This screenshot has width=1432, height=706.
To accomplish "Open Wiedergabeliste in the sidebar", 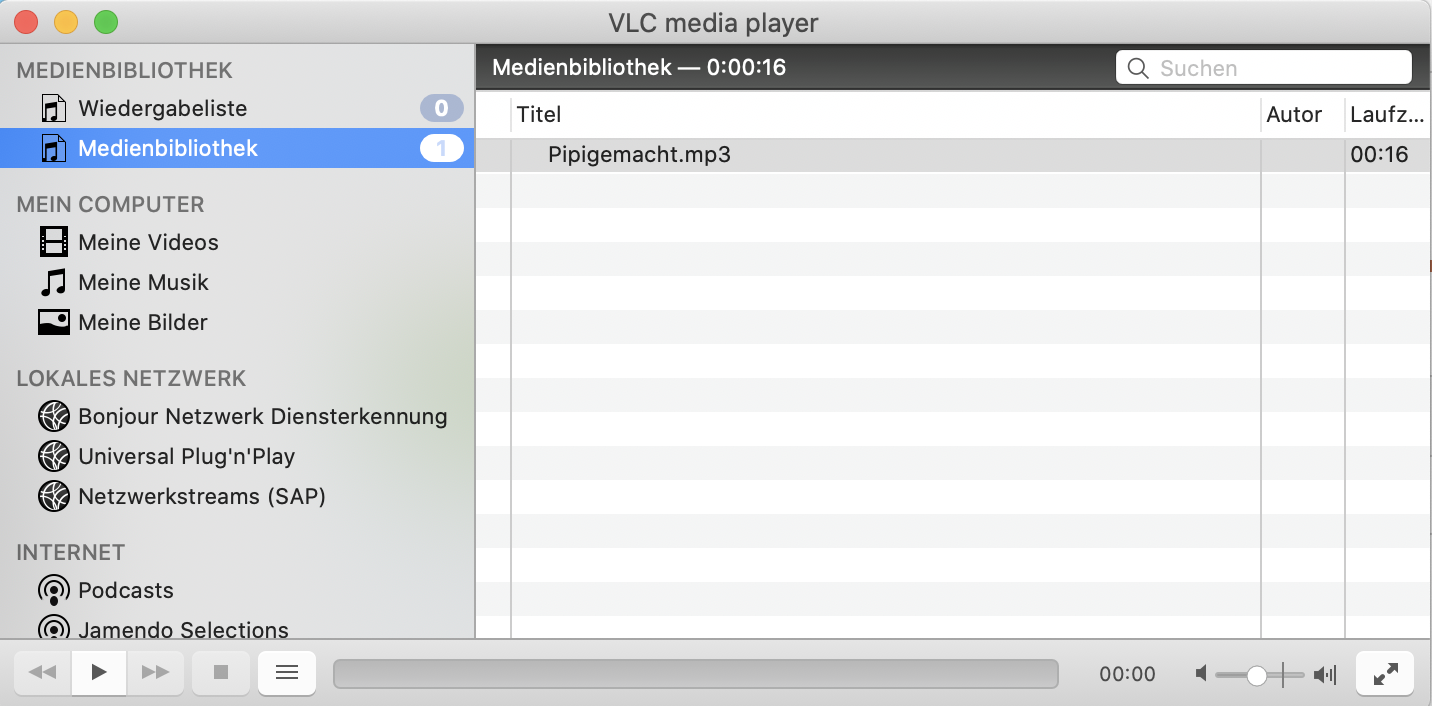I will (237, 108).
